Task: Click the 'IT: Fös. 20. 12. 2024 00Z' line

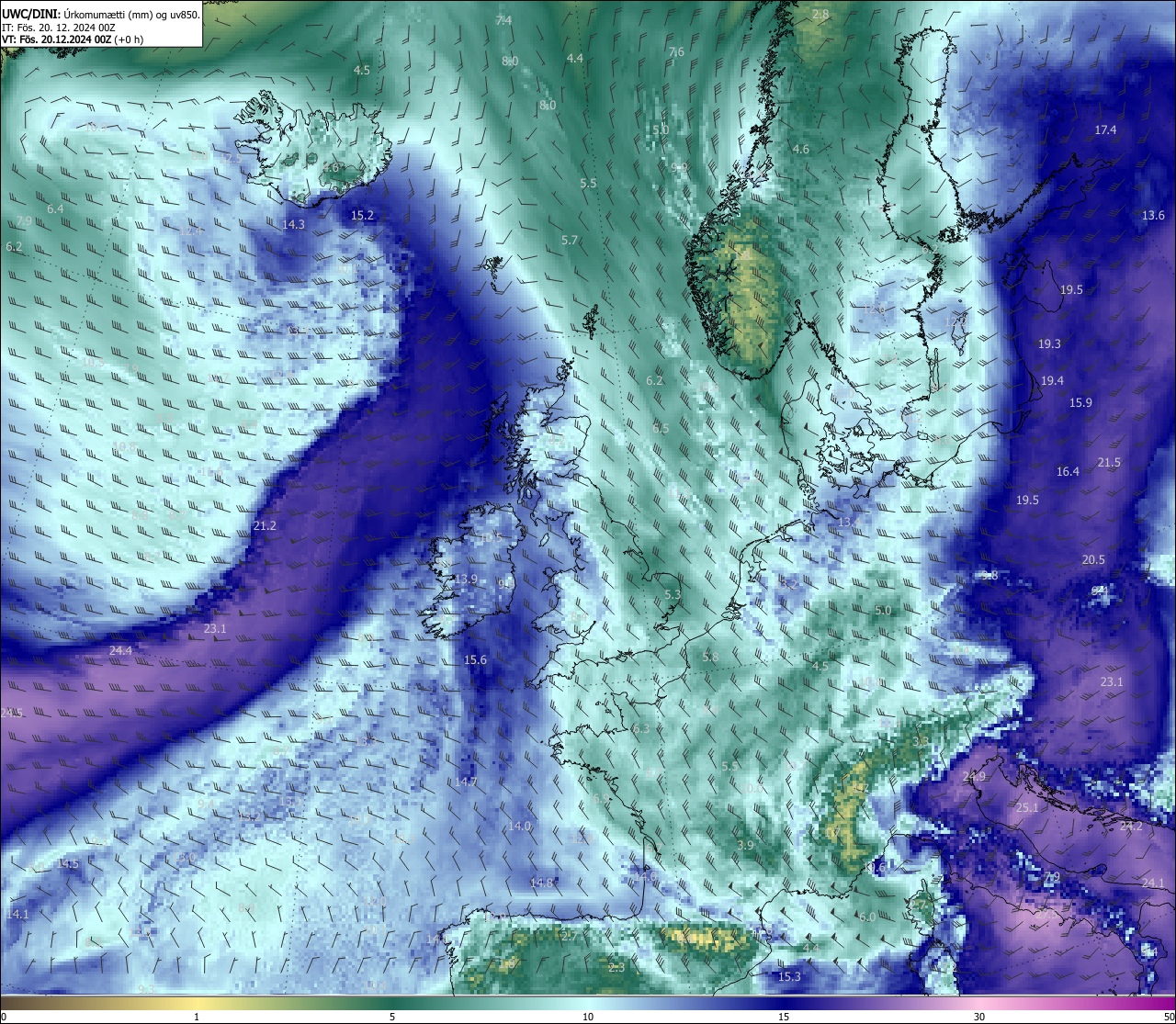Action: 57,28
